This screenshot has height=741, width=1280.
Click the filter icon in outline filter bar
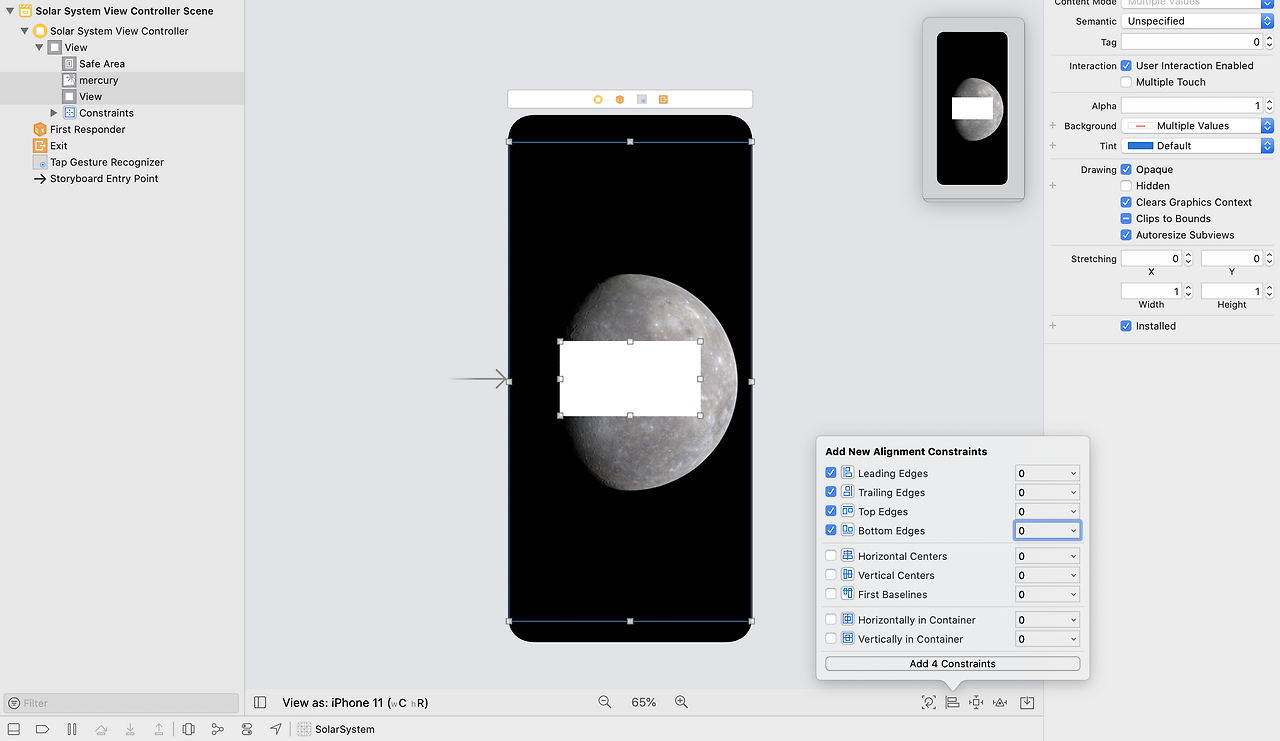coord(14,703)
